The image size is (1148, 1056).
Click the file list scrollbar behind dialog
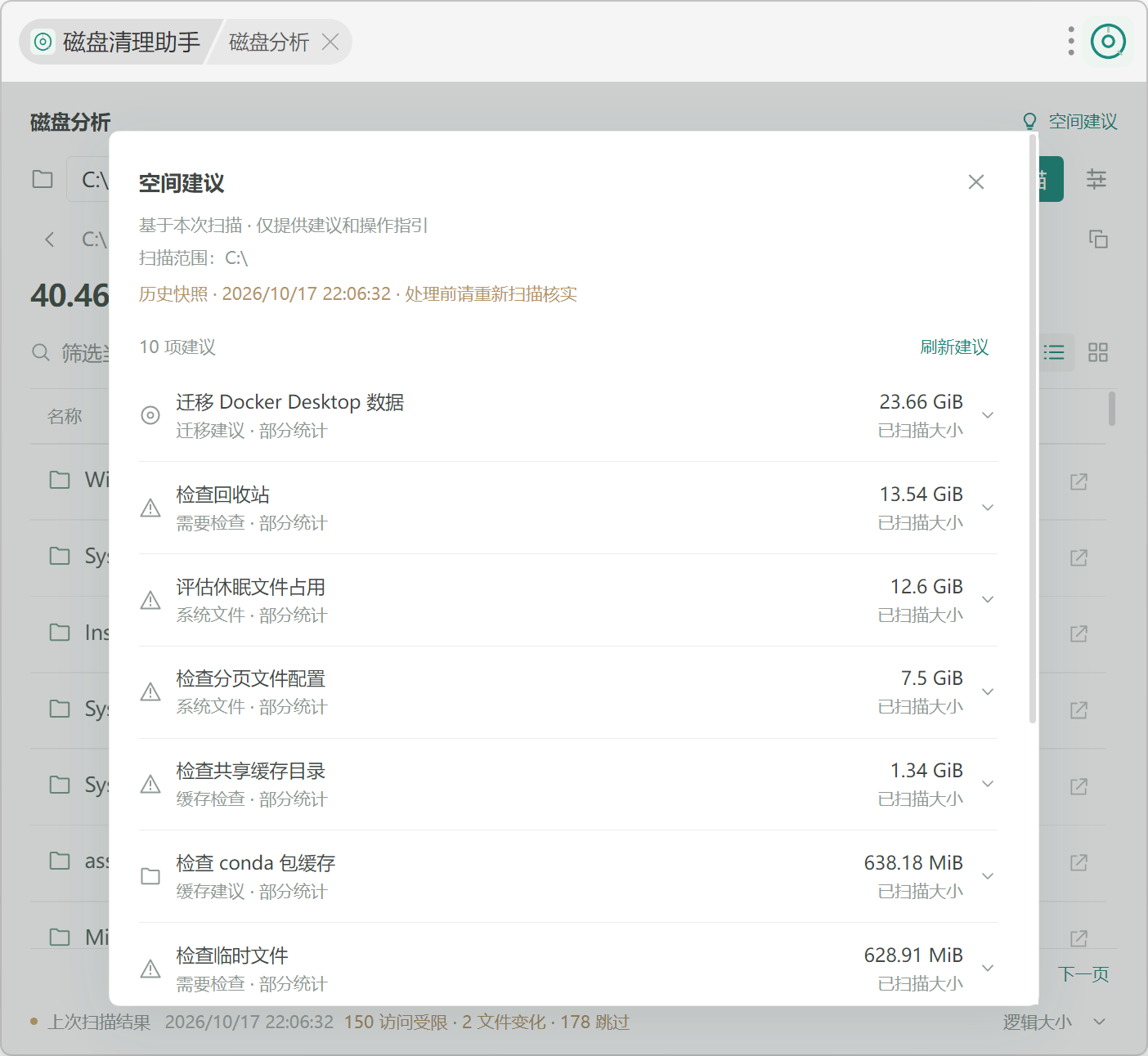(1112, 409)
